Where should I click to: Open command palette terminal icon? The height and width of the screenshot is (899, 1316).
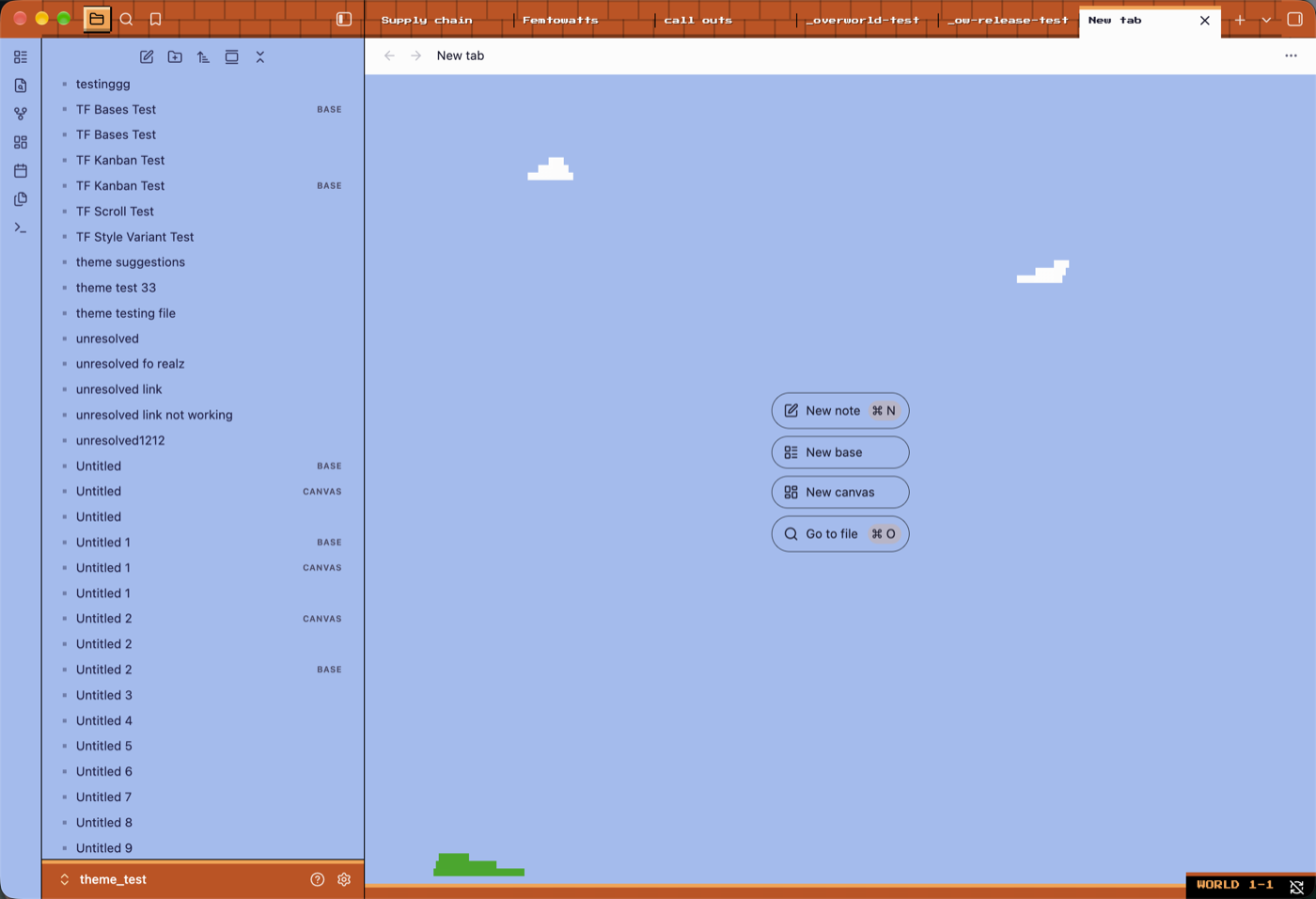tap(21, 228)
